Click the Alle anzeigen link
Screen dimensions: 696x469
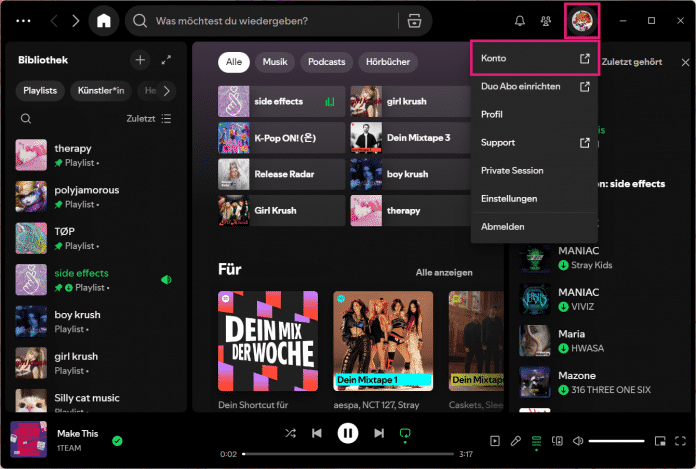[444, 272]
